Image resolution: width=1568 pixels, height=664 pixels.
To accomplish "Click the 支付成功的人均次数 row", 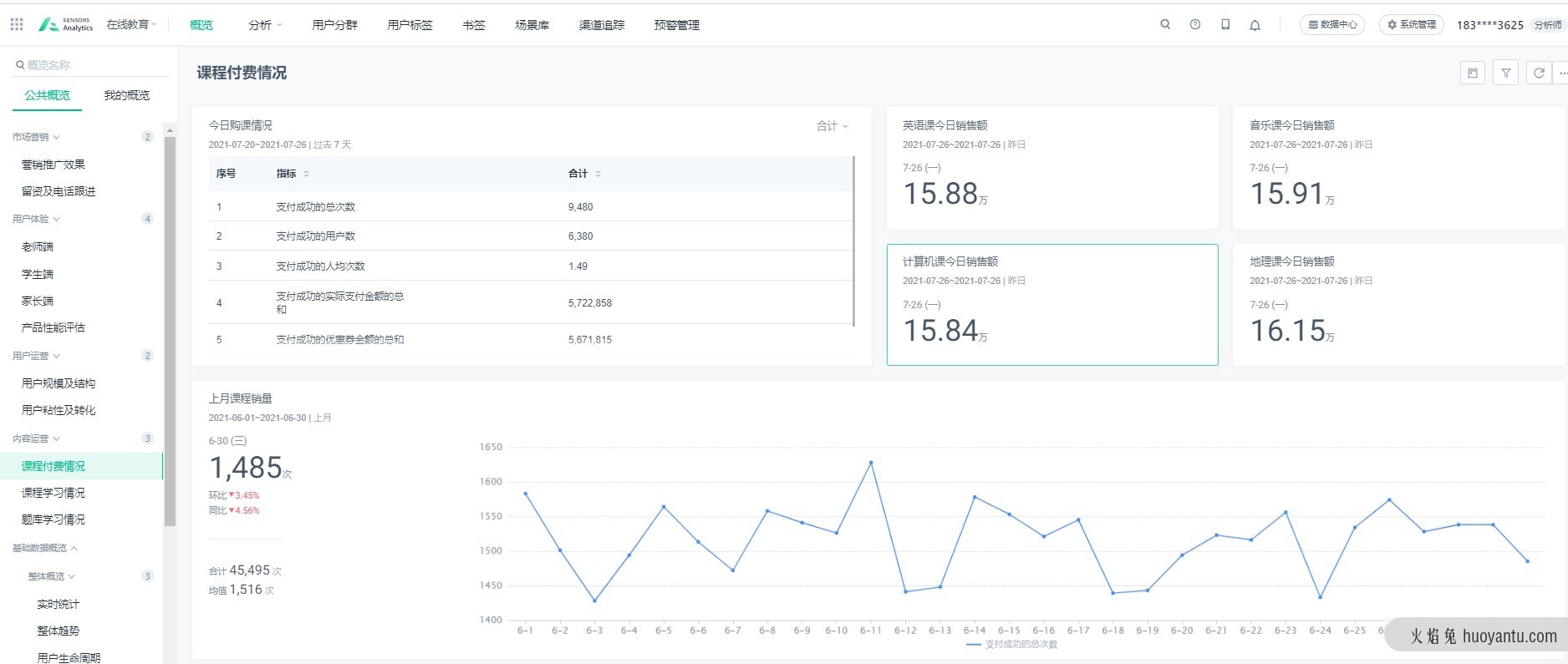I will tap(531, 266).
